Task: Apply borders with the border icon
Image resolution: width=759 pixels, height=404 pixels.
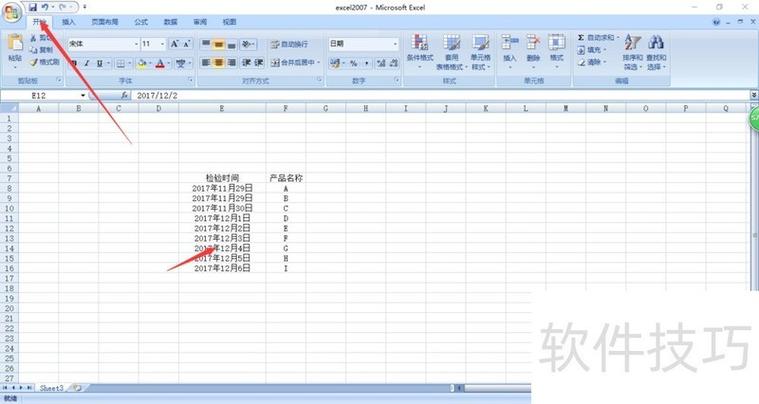Action: click(121, 63)
